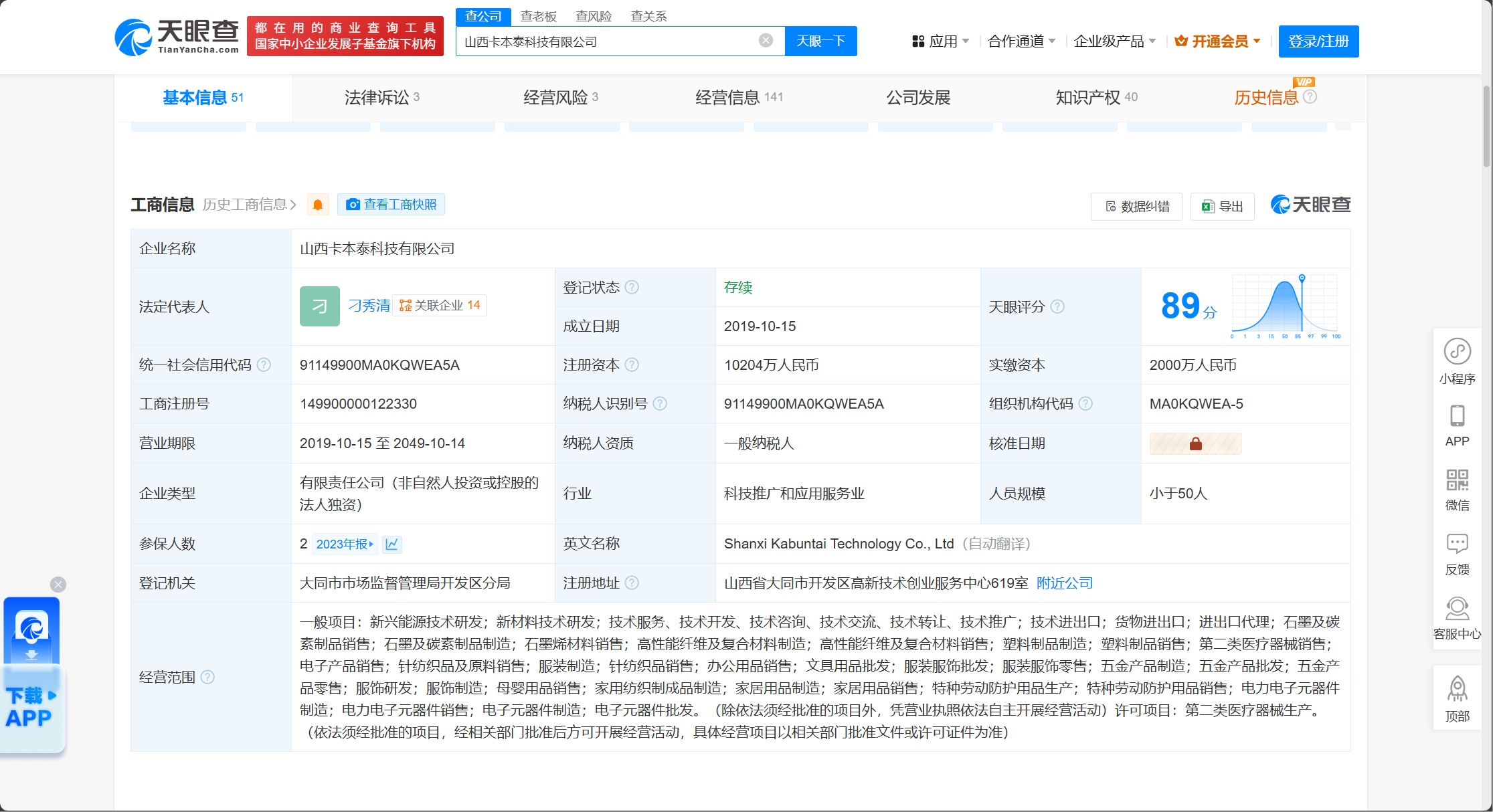Select the 法律诉讼 tab

382,98
